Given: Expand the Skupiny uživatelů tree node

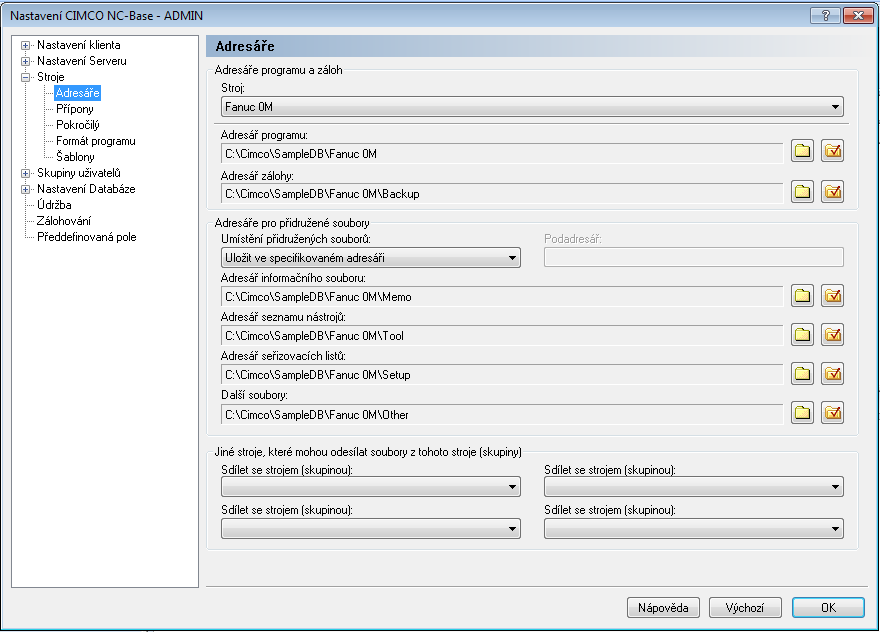Looking at the screenshot, I should pyautogui.click(x=25, y=173).
